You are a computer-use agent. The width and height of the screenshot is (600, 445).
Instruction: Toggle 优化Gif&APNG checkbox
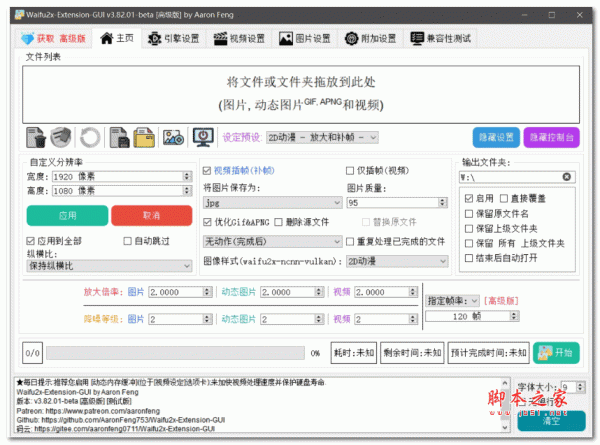(x=207, y=222)
